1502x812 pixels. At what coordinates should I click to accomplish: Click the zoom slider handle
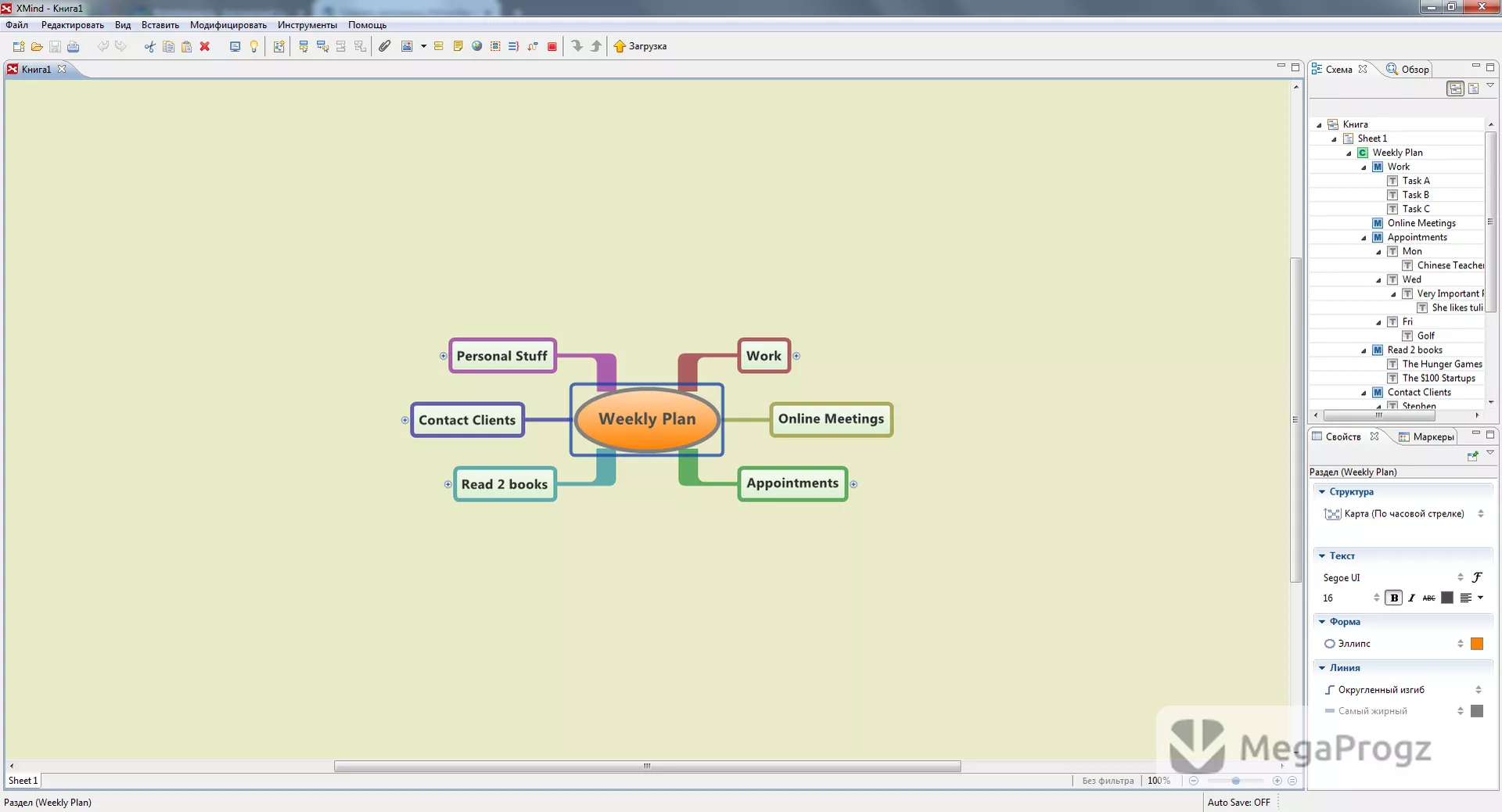pyautogui.click(x=1235, y=781)
